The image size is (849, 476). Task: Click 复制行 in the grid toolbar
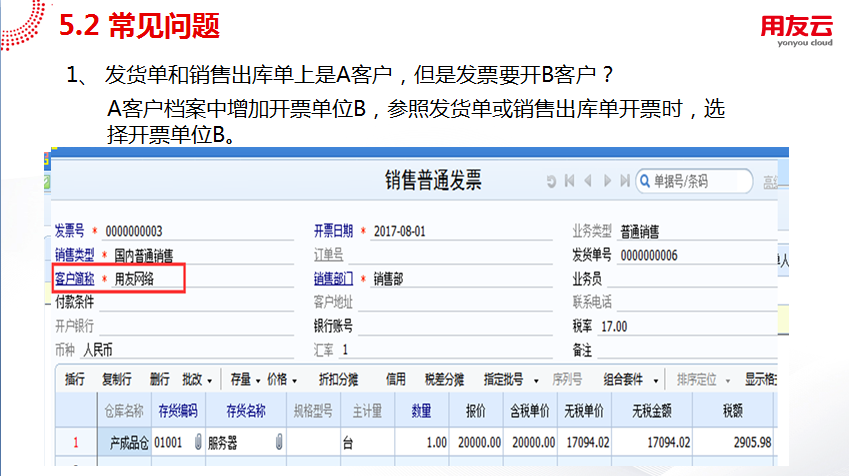(116, 380)
